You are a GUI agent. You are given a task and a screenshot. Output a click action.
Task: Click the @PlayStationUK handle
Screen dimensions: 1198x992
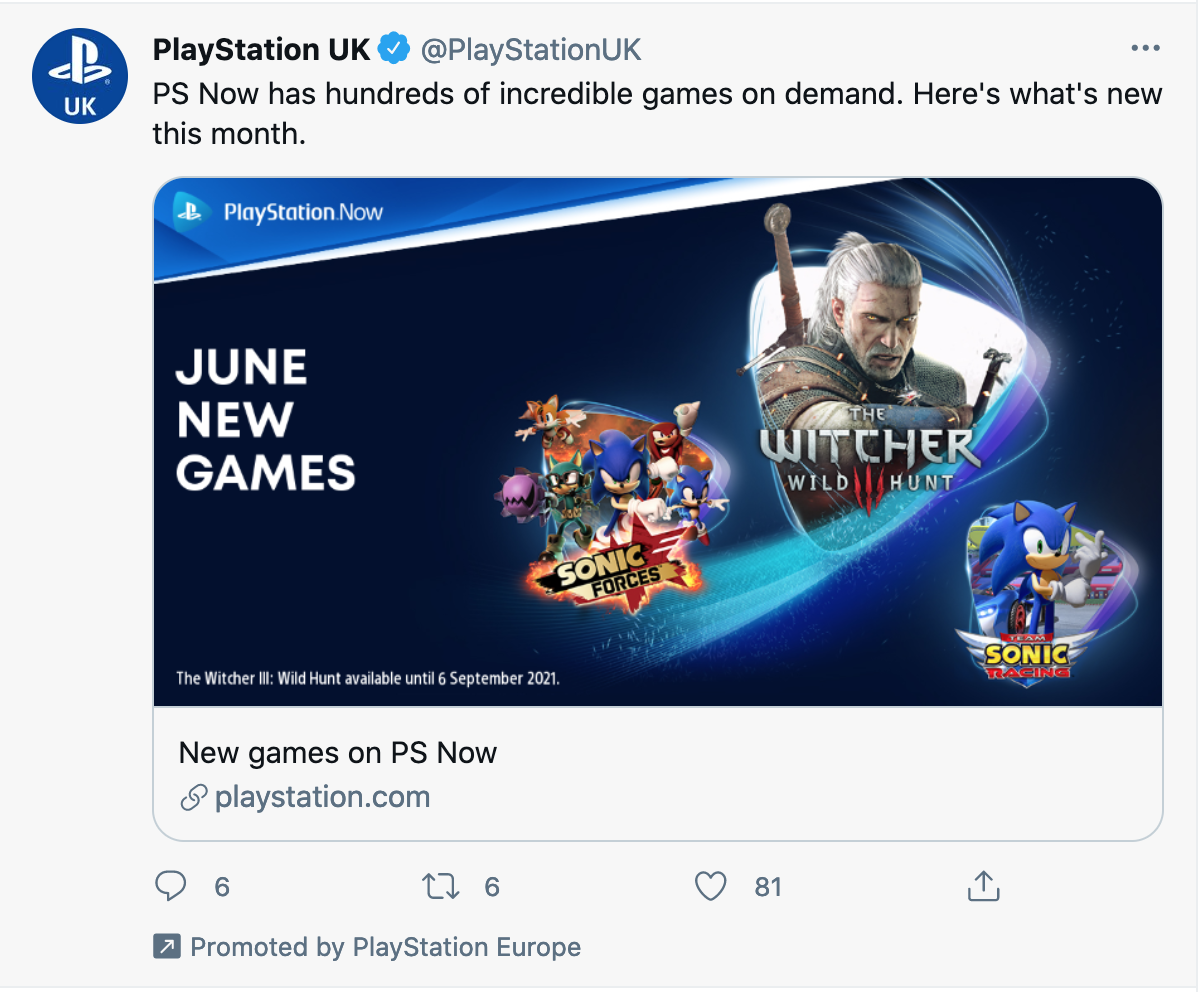tap(531, 48)
